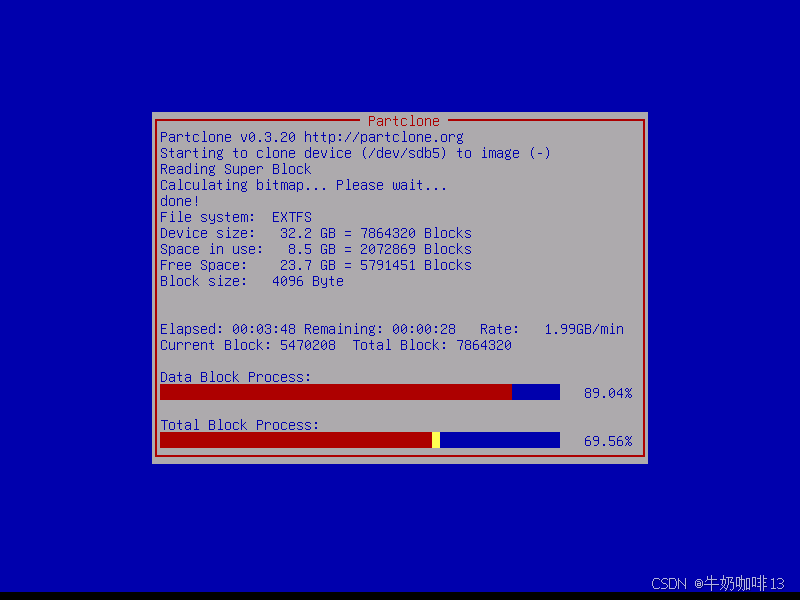Click 'Partclone v0.3.20 http://partclone.org' line
The height and width of the screenshot is (600, 800).
click(312, 137)
